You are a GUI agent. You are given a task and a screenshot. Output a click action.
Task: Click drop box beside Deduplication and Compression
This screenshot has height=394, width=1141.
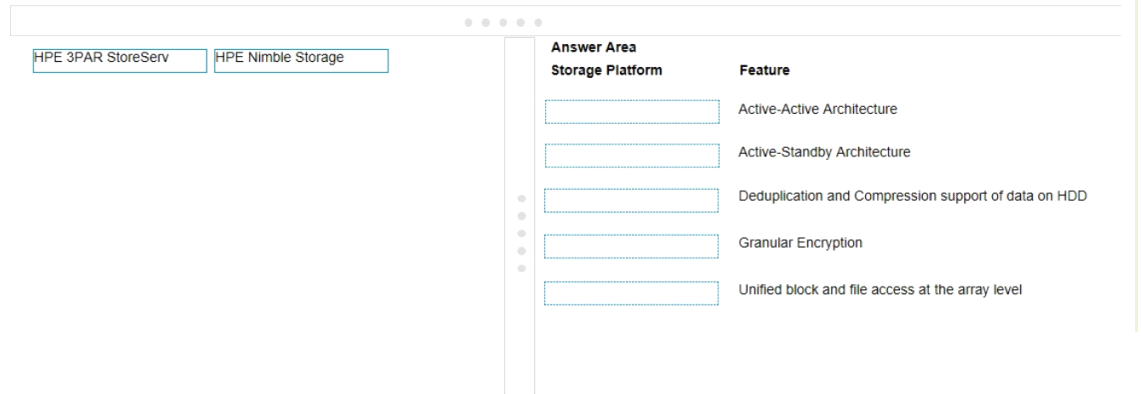632,200
